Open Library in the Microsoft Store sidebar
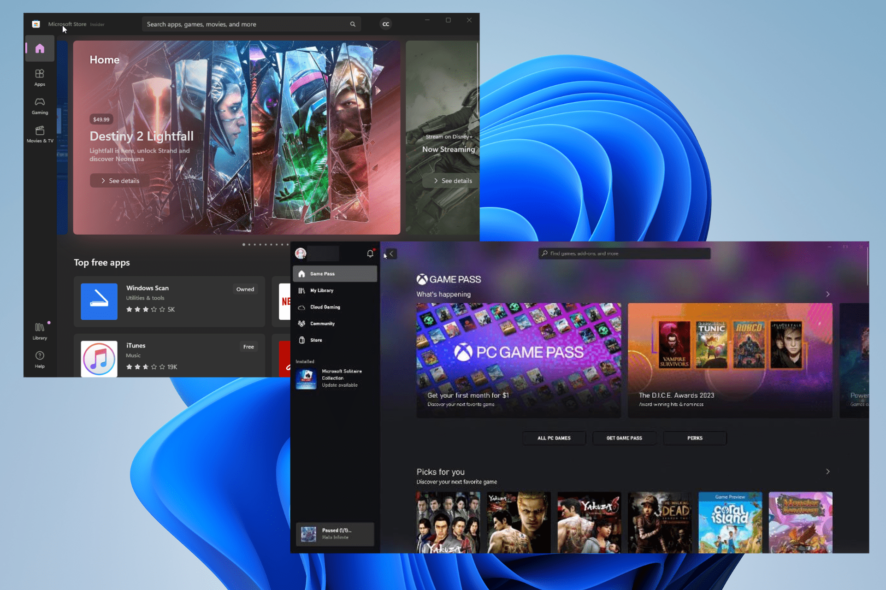886x590 pixels. pos(40,331)
